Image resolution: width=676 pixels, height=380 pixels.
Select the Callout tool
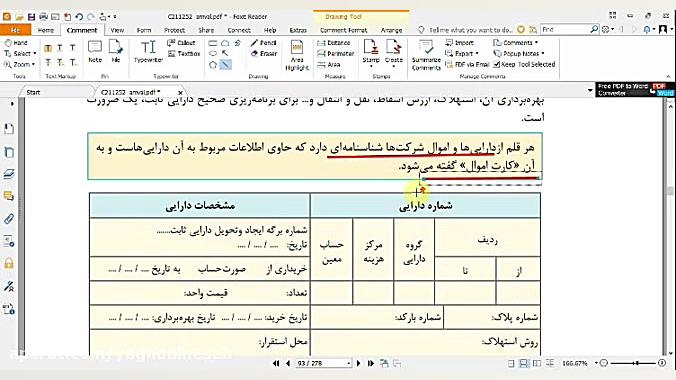182,43
